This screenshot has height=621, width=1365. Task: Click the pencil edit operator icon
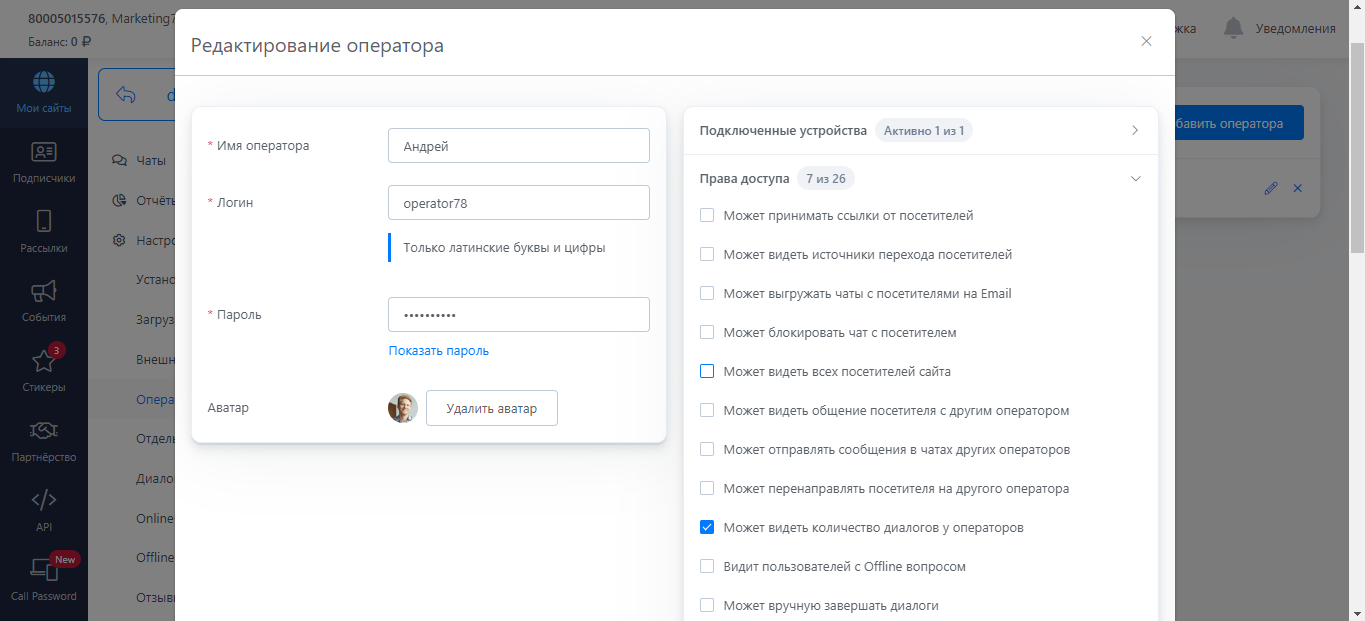pos(1271,188)
